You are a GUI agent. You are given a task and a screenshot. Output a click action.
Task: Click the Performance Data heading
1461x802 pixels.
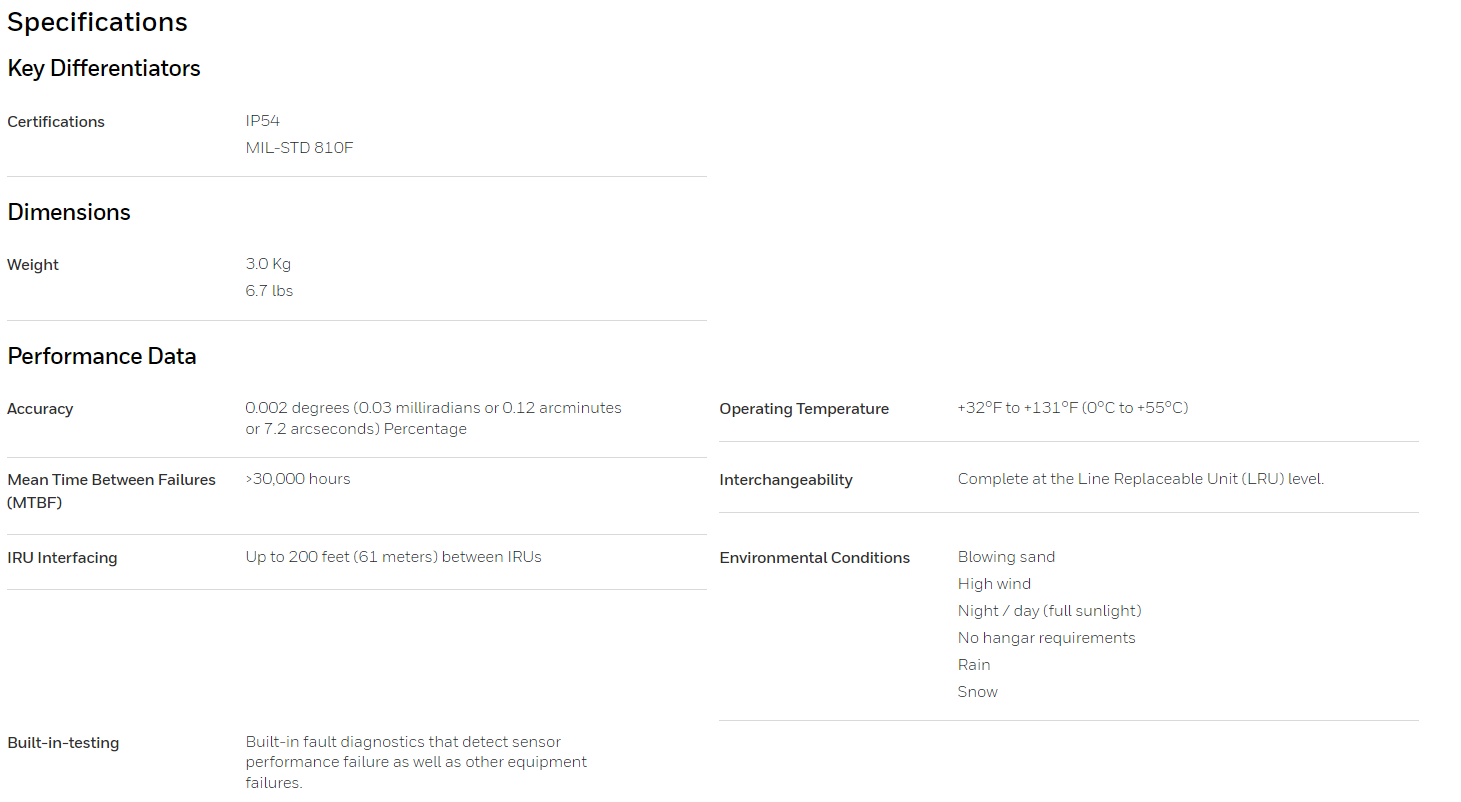pos(102,356)
